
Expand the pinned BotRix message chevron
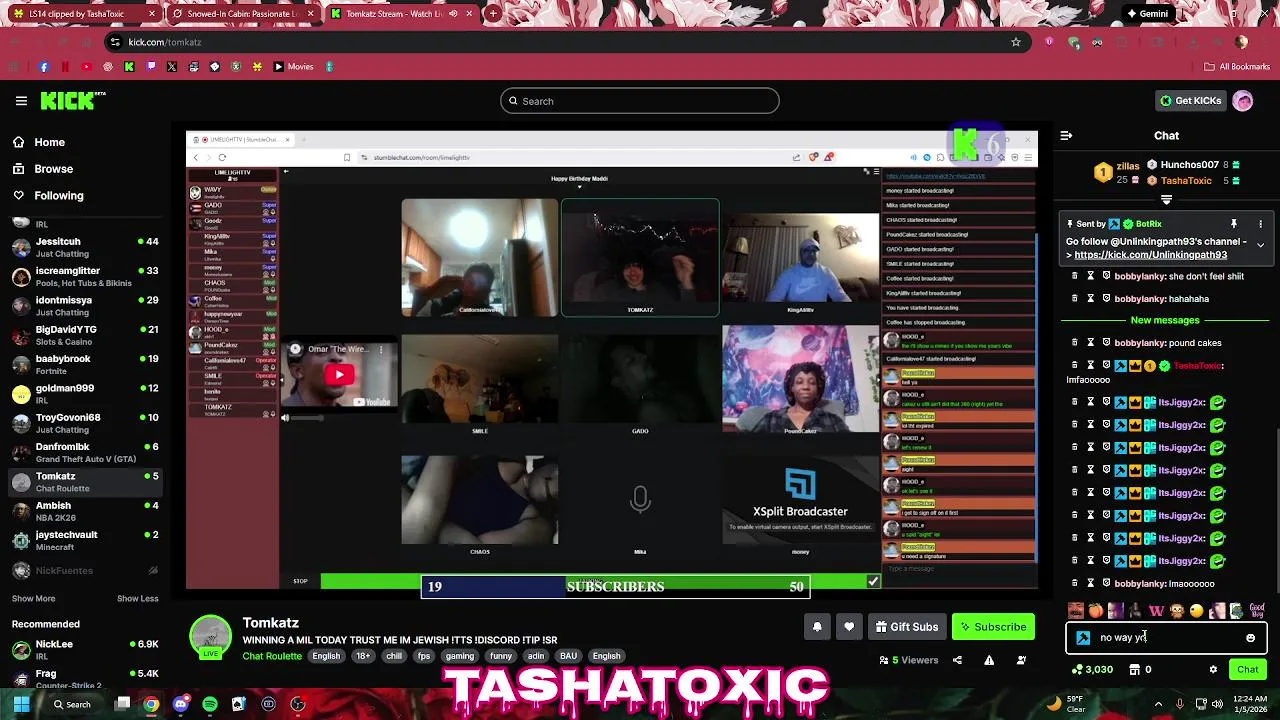(x=1260, y=245)
